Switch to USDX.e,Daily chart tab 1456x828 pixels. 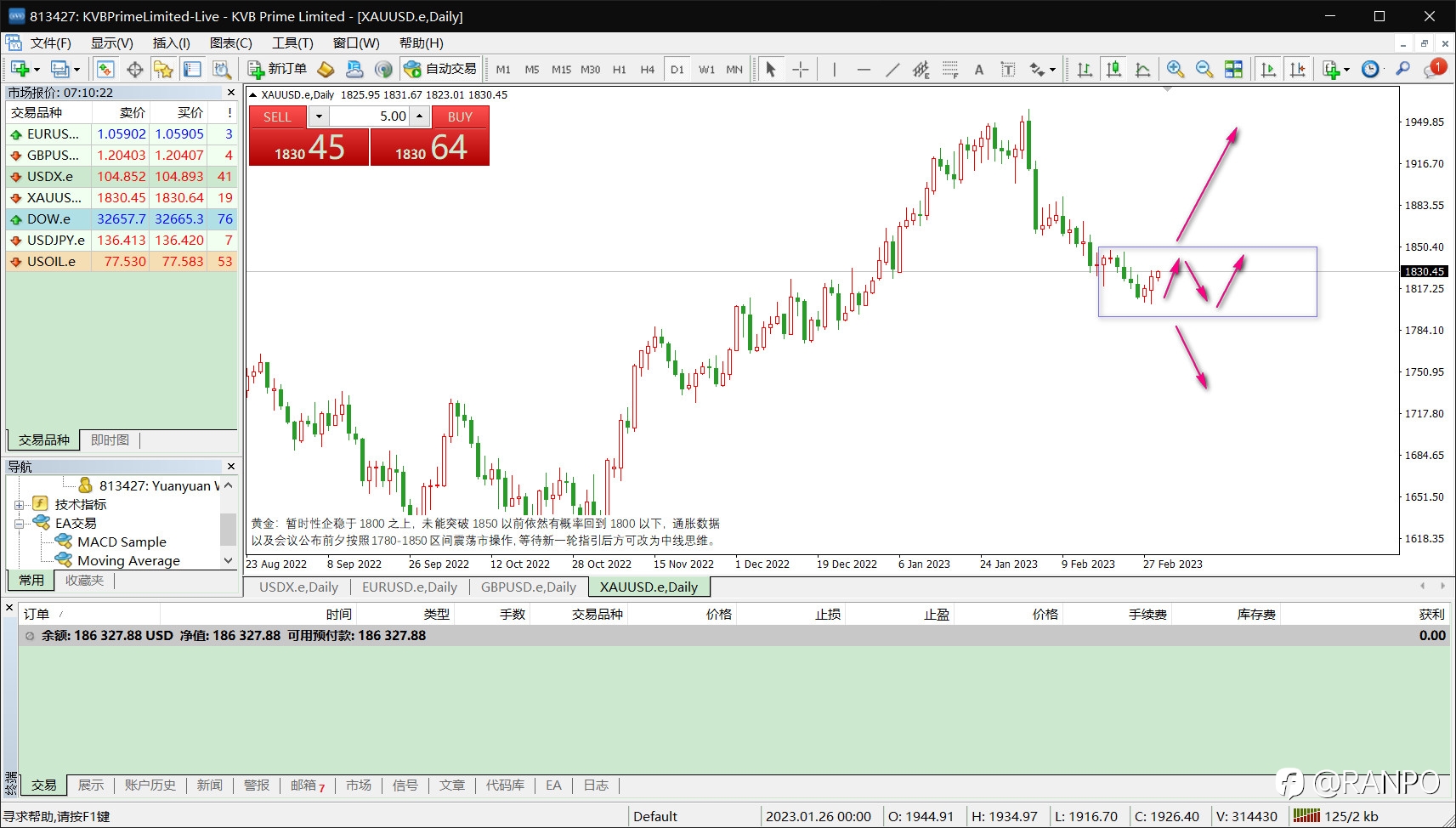(298, 587)
